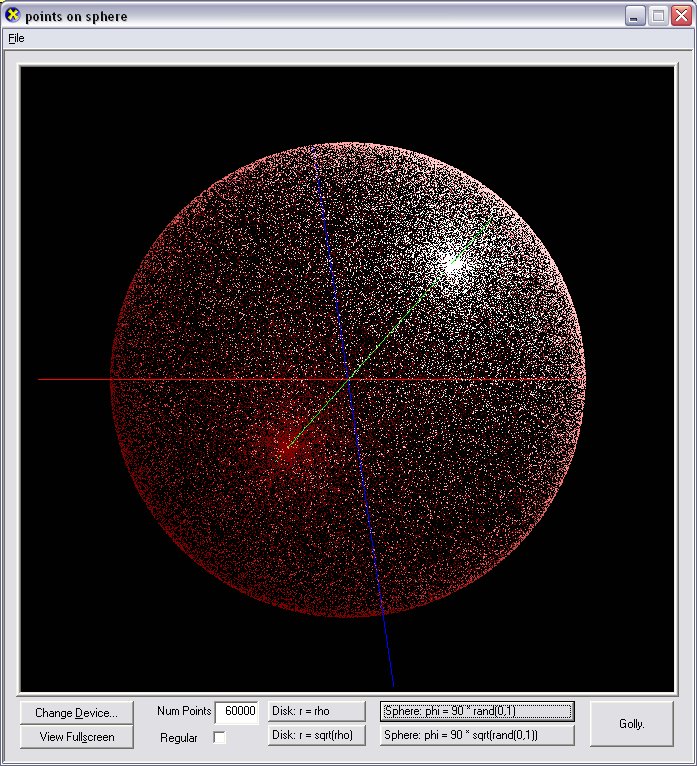The width and height of the screenshot is (697, 766).
Task: Click the bottom end of the blue axis
Action: click(393, 685)
